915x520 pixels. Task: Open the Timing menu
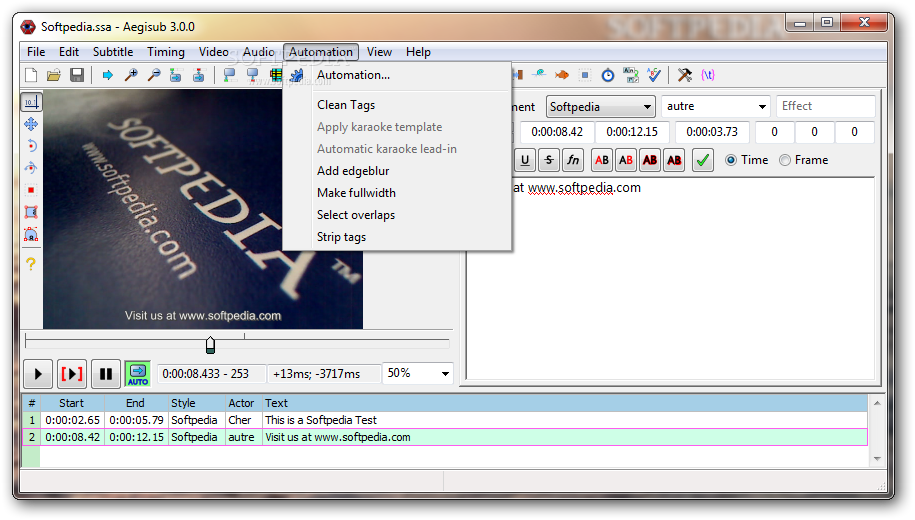click(166, 52)
